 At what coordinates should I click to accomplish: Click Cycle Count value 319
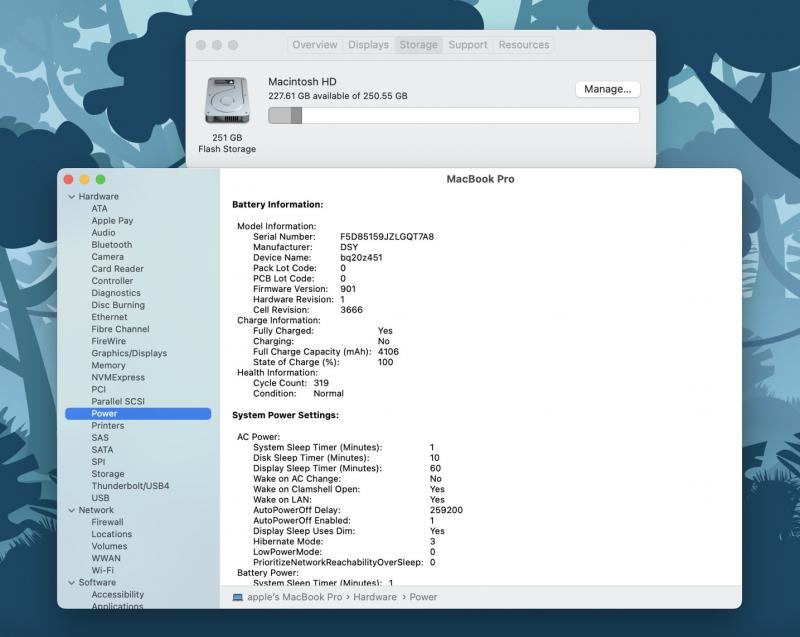tap(321, 383)
